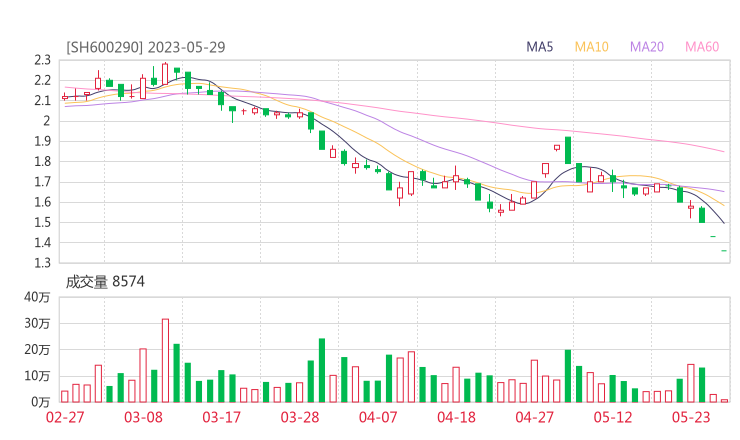Viewport: 740px width, 440px height.
Task: Click the 40万 volume axis label
Action: [x=37, y=297]
